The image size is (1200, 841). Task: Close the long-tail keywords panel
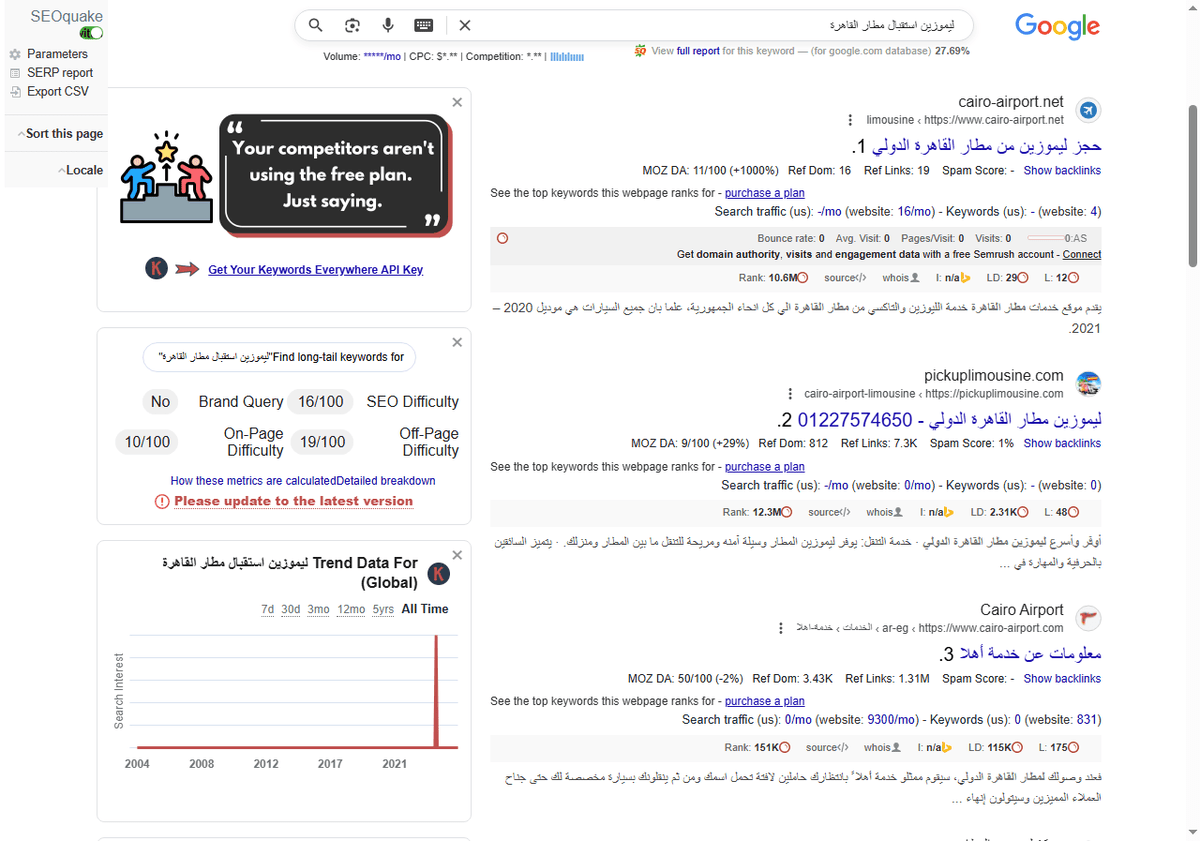tap(457, 342)
